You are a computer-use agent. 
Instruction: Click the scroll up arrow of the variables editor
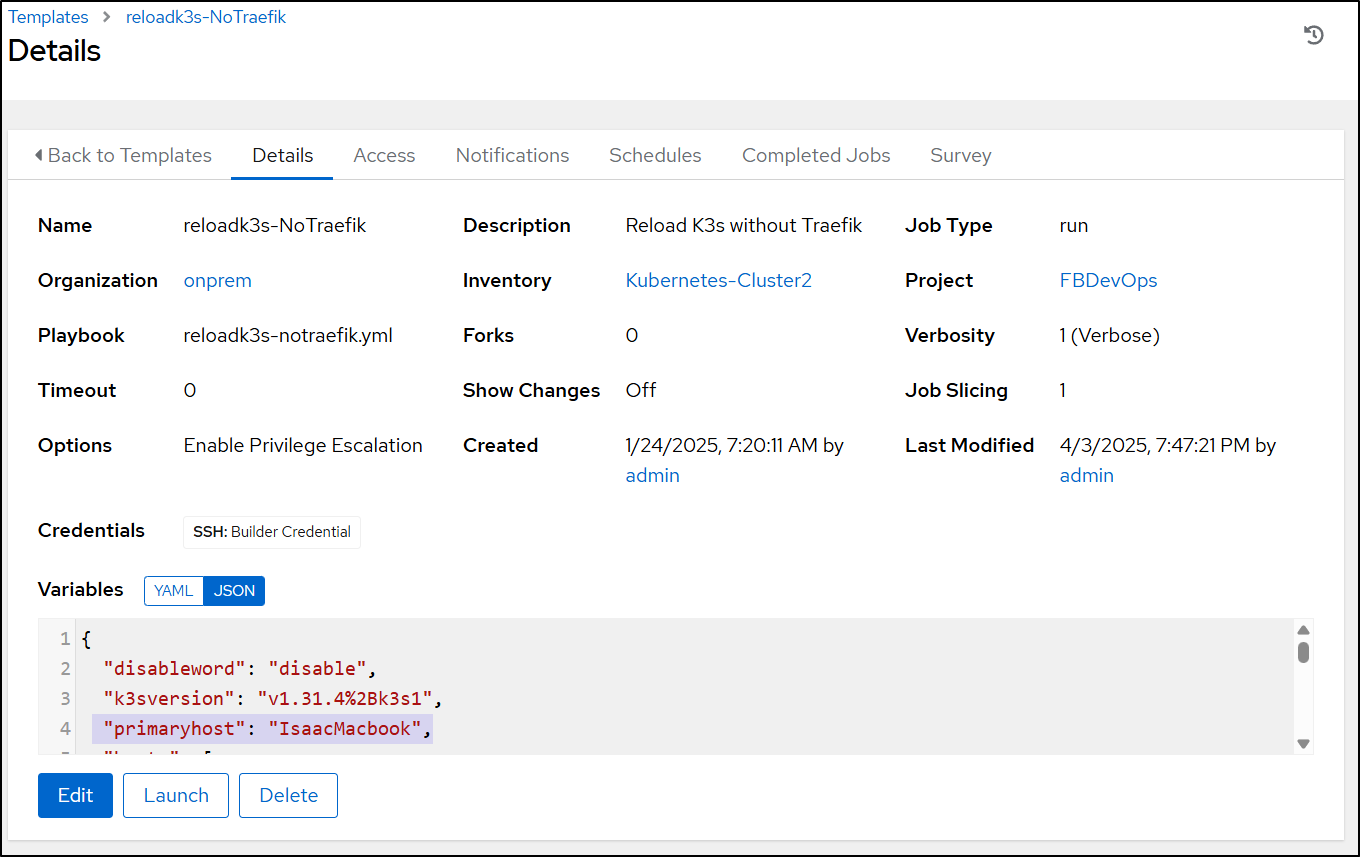(x=1303, y=630)
